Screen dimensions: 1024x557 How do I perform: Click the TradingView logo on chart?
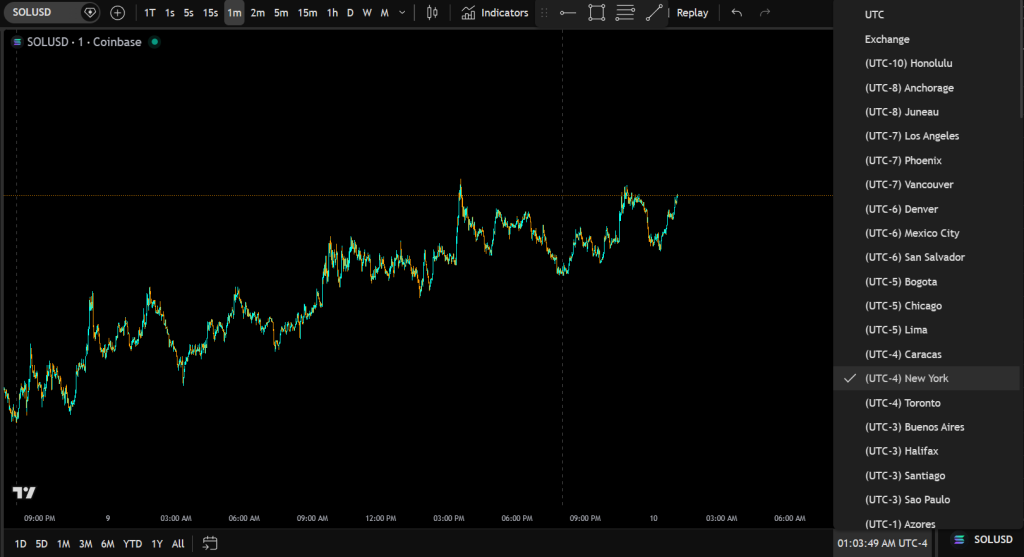click(x=24, y=492)
